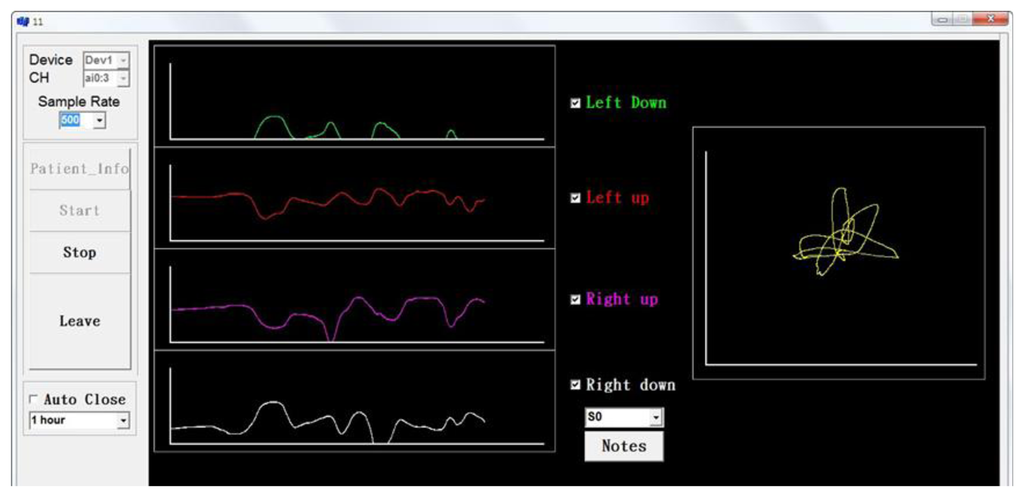Open the 1 hour duration dropdown
The width and height of the screenshot is (1024, 497).
tap(123, 421)
